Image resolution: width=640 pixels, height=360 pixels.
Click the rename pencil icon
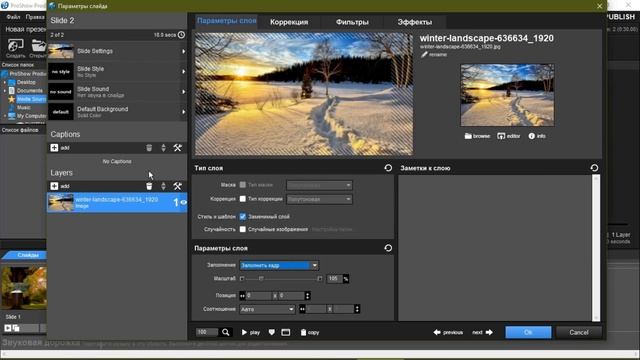tap(424, 54)
